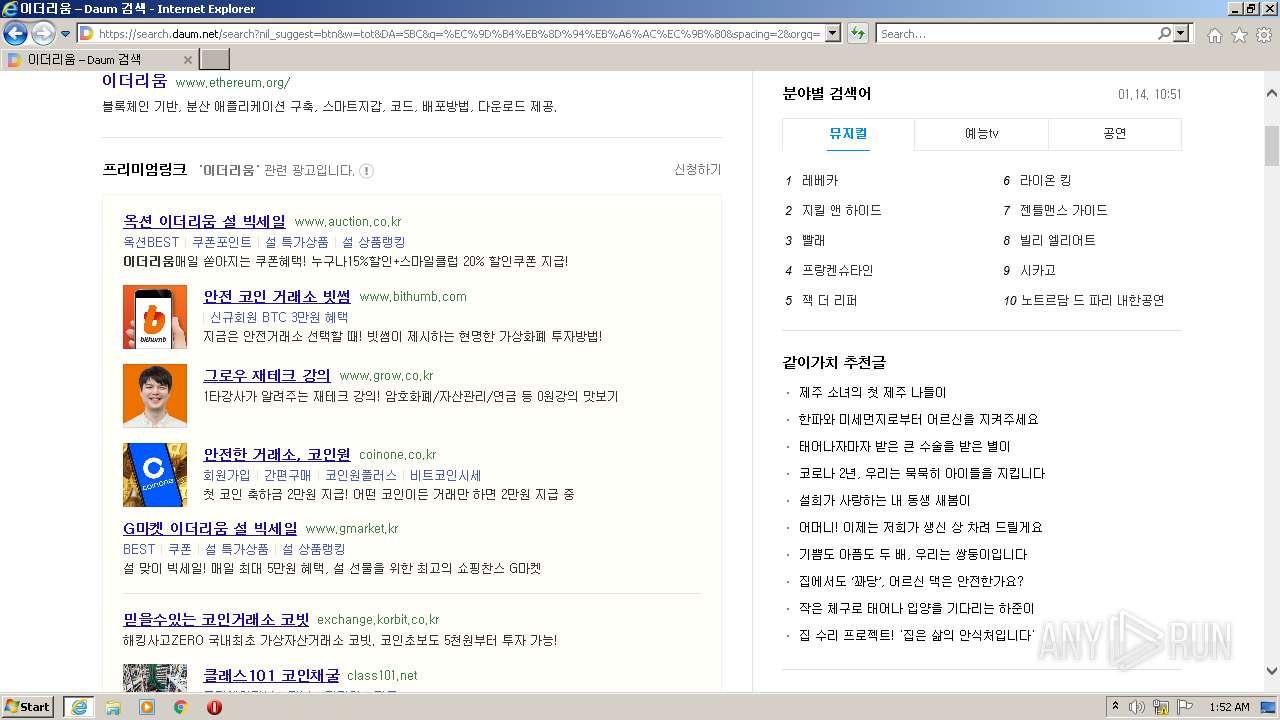Open File Explorer folder taskbar icon

pos(113,707)
